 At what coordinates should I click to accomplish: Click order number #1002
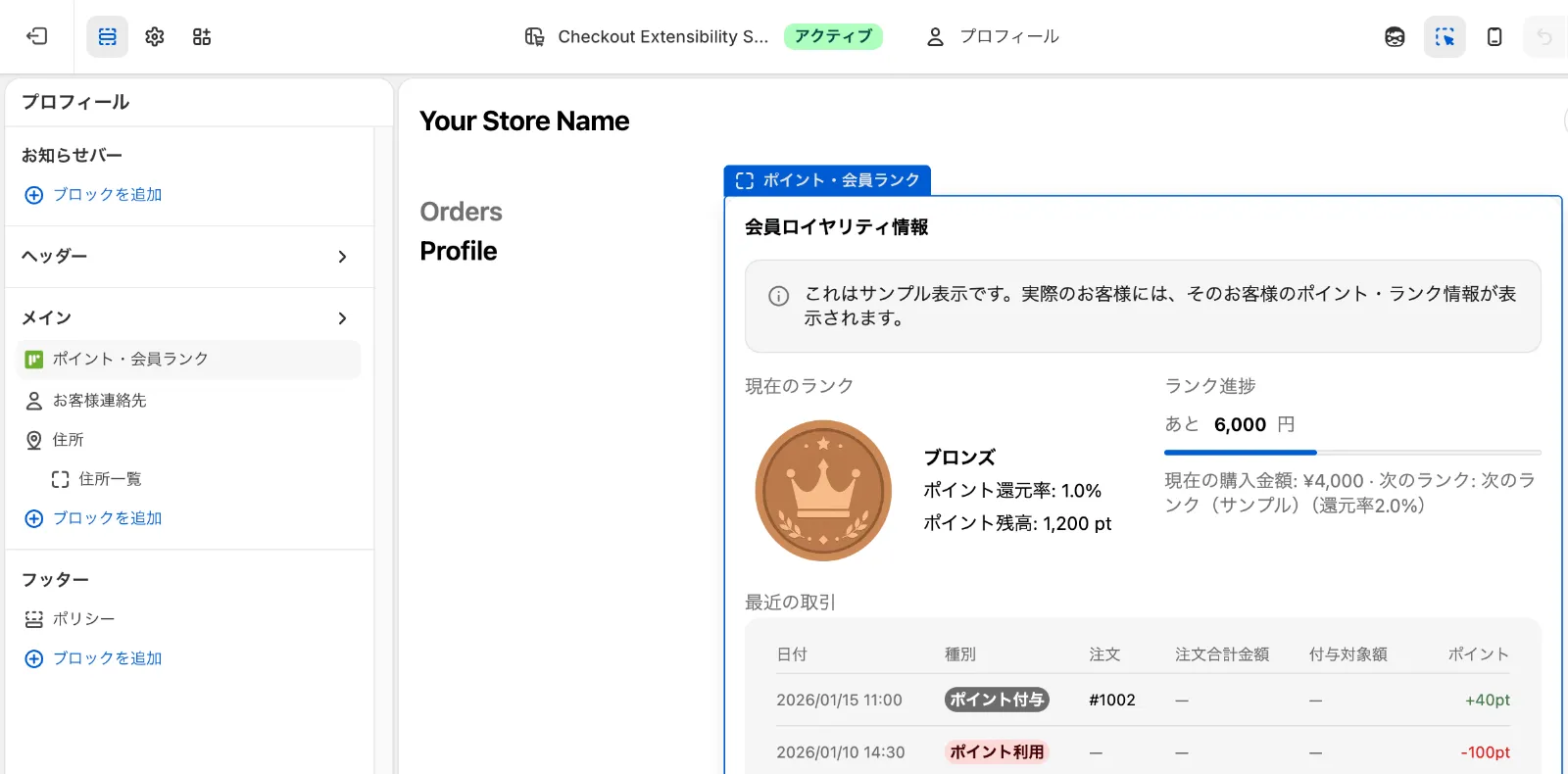(x=1112, y=701)
